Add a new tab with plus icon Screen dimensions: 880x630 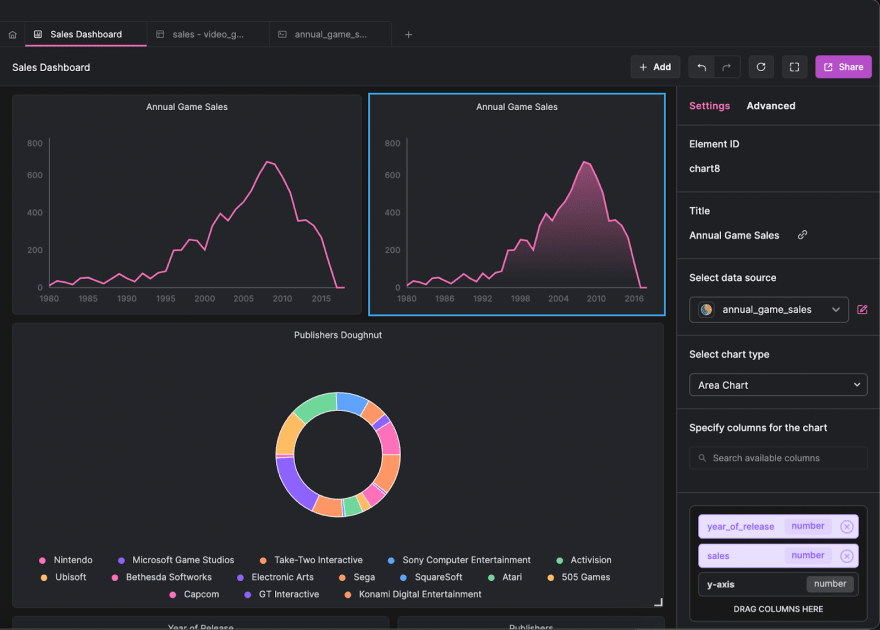pos(409,35)
